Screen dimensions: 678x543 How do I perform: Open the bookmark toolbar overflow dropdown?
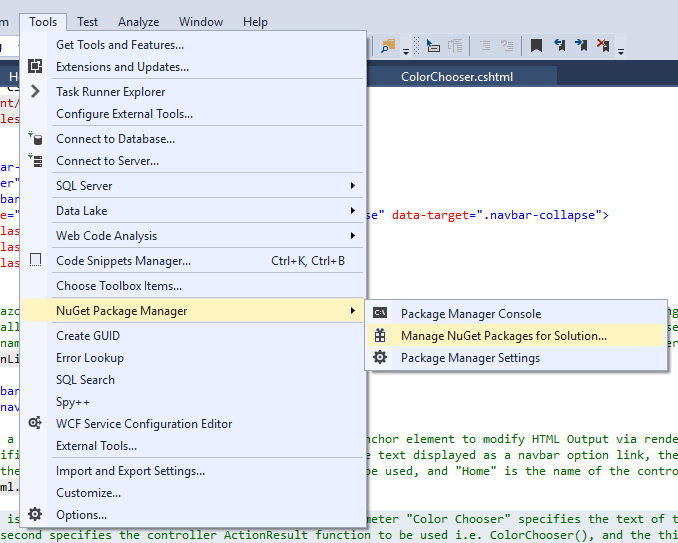[621, 51]
